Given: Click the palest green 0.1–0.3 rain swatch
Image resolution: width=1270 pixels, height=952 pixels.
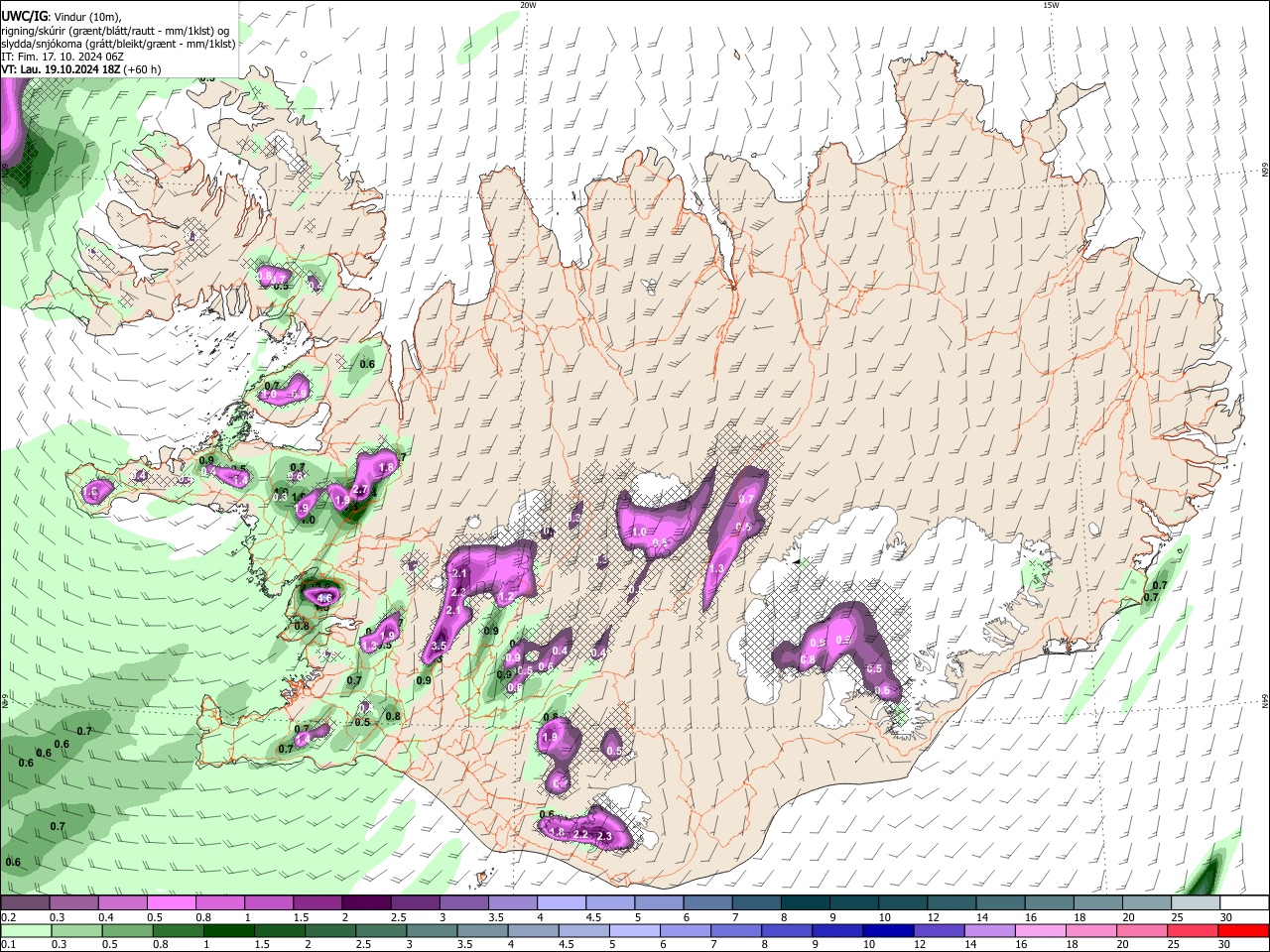Looking at the screenshot, I should pyautogui.click(x=26, y=931).
